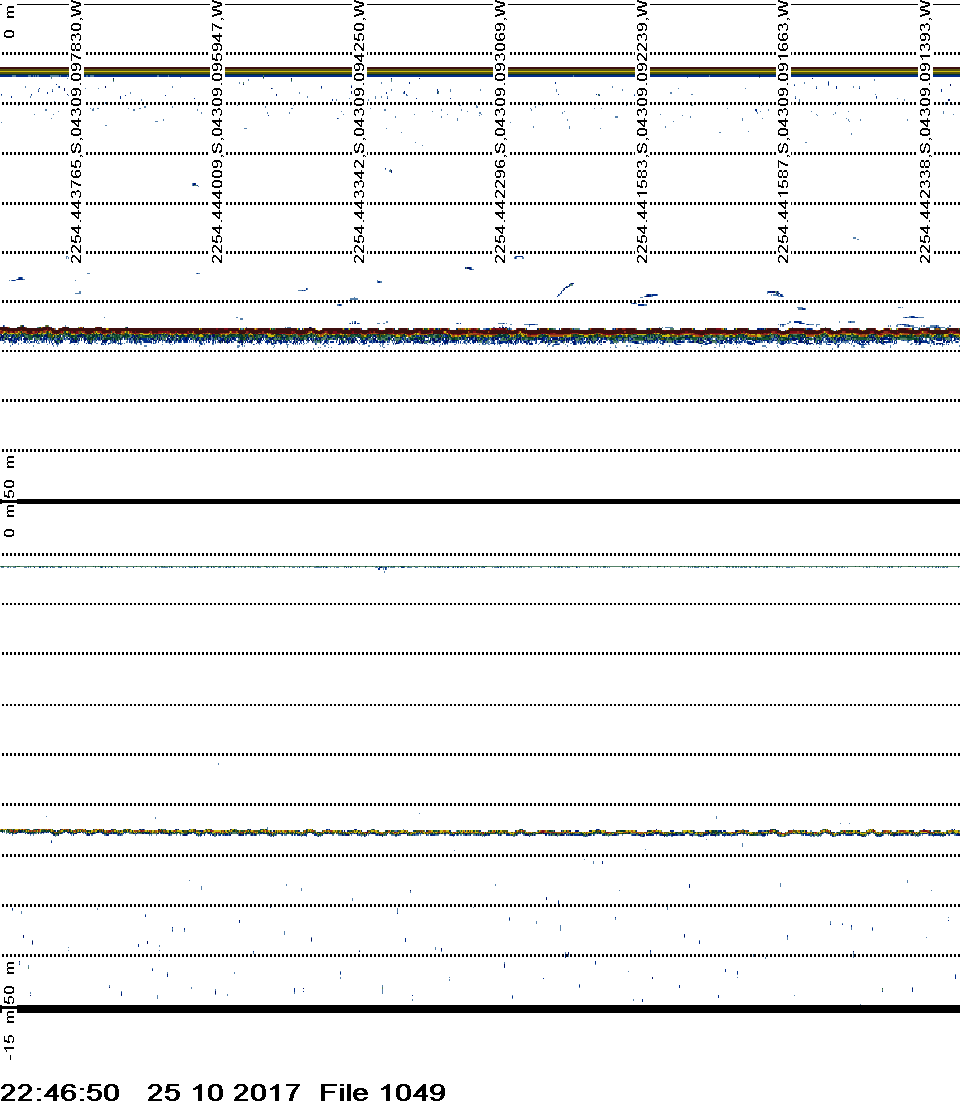This screenshot has height=1108, width=960.
Task: Click the 22:46:50 timestamp text
Action: pyautogui.click(x=60, y=1092)
